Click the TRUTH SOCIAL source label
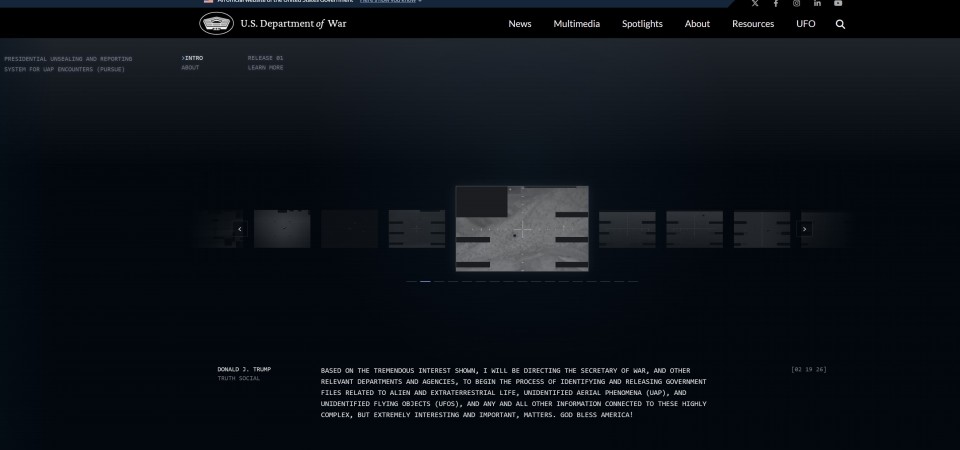The width and height of the screenshot is (960, 450). 239,378
